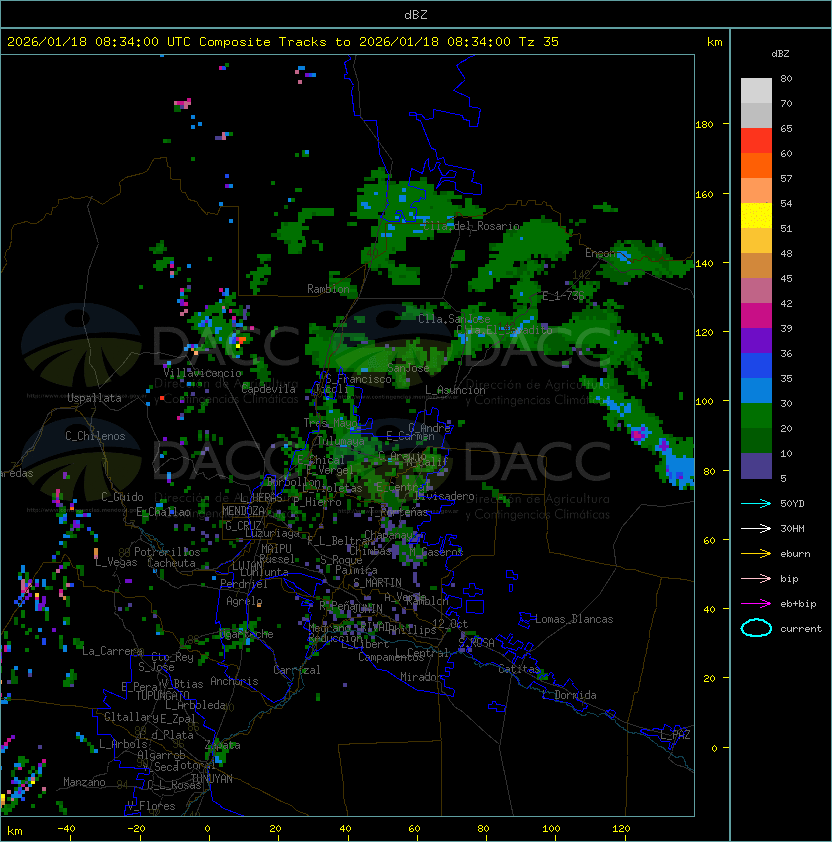
Task: Click the pink bip arrow legend icon
Action: [756, 578]
